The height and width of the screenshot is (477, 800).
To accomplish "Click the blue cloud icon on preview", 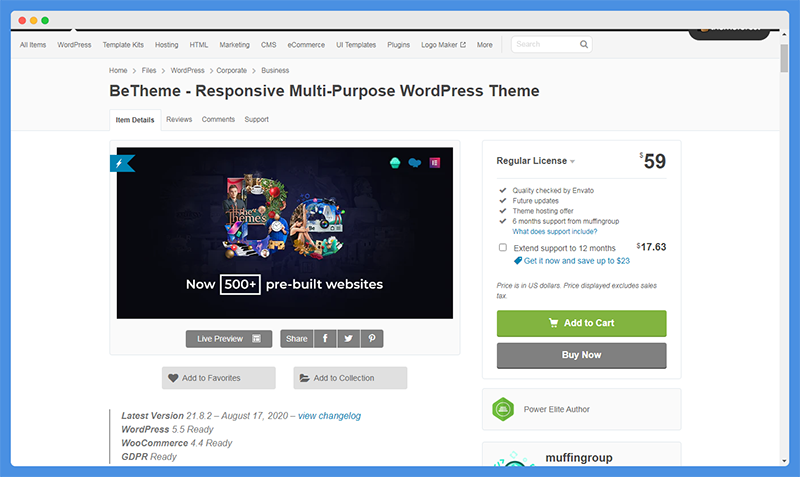I will [415, 163].
